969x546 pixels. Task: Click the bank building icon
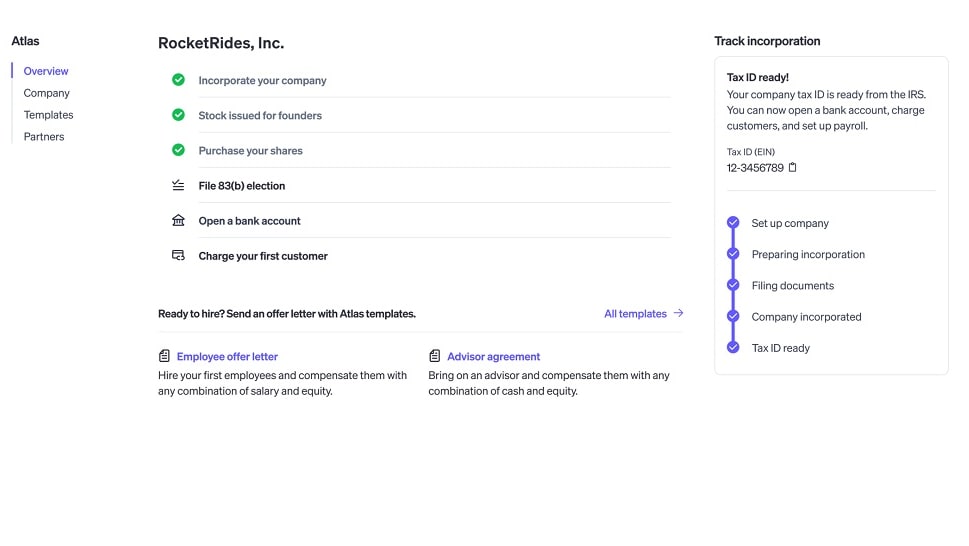click(178, 220)
